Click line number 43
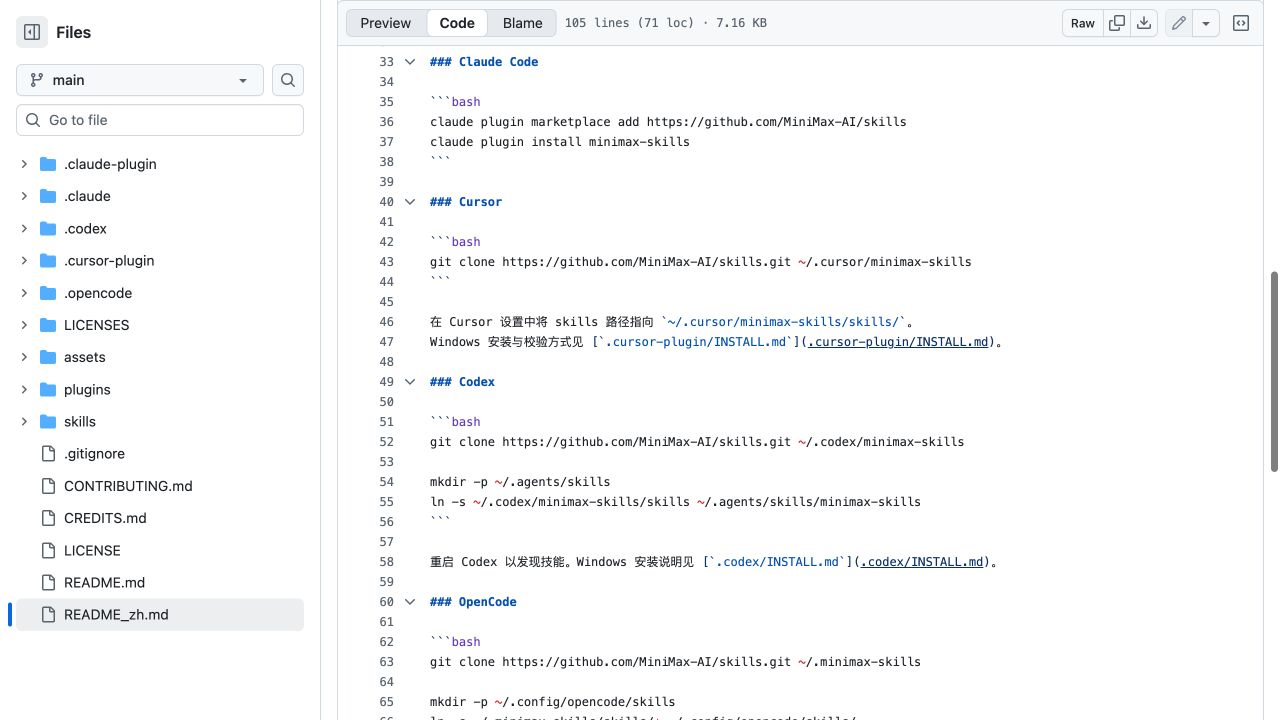The image size is (1280, 720). pos(387,262)
